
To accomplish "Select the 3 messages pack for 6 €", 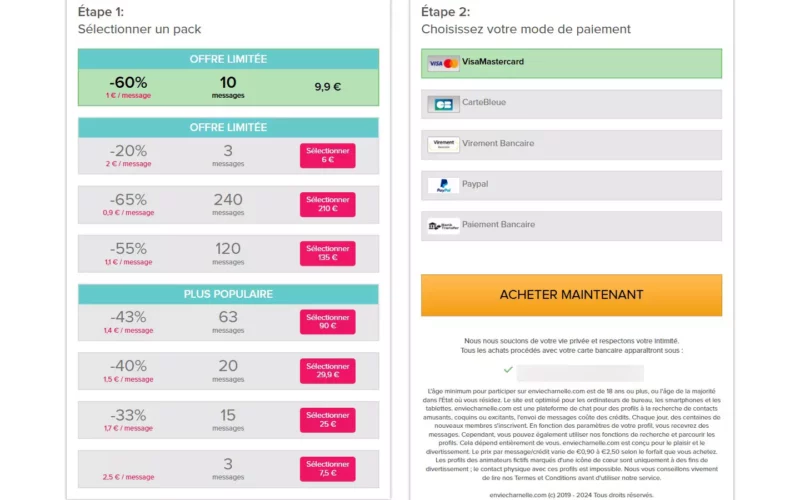I will click(x=327, y=155).
